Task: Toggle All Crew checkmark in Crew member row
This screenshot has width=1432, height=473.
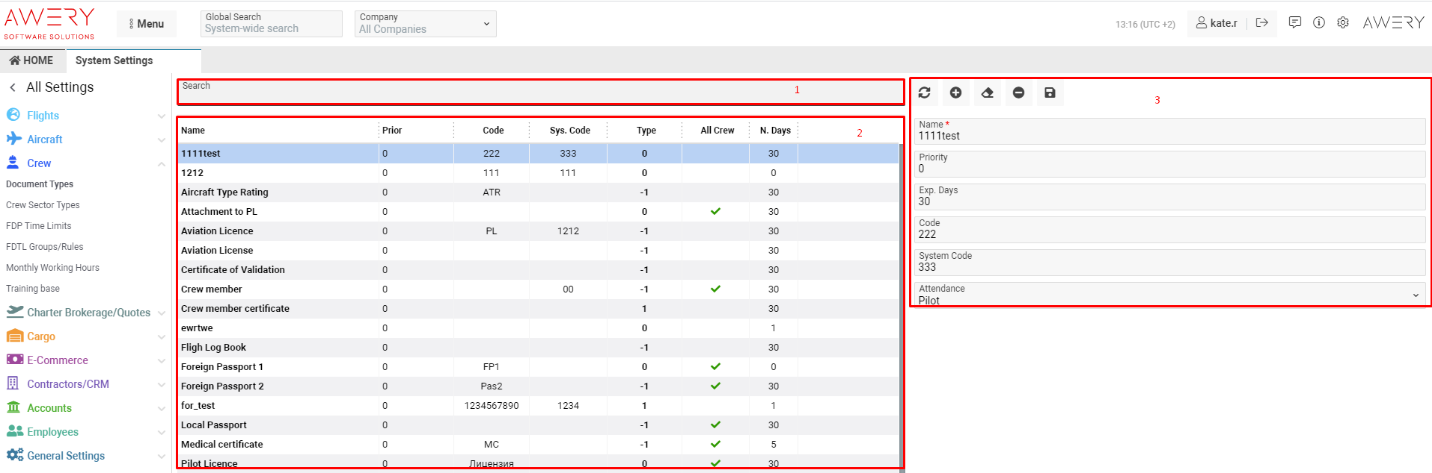Action: (x=715, y=289)
